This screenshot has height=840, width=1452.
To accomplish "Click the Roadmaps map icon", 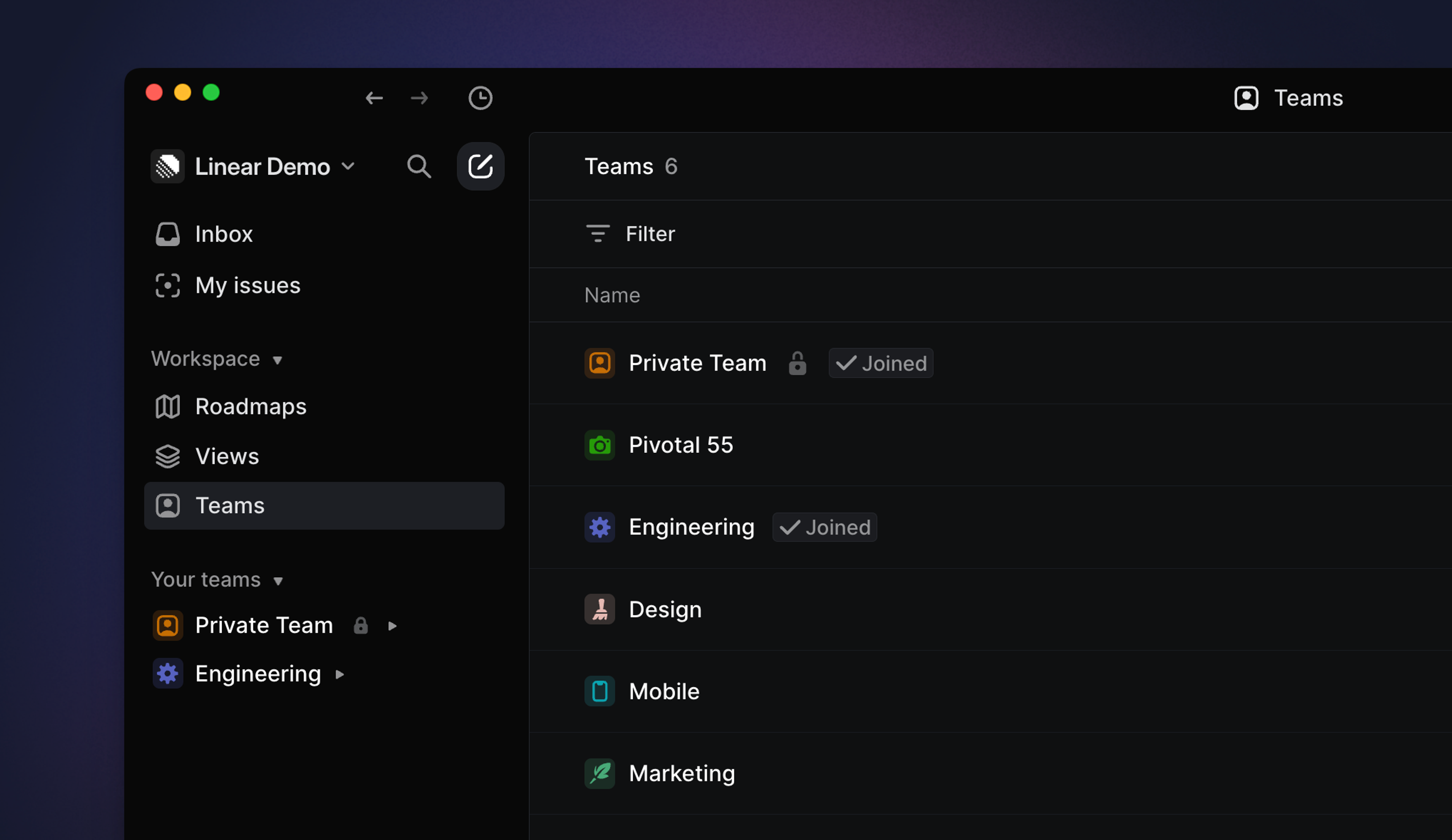I will (x=168, y=407).
